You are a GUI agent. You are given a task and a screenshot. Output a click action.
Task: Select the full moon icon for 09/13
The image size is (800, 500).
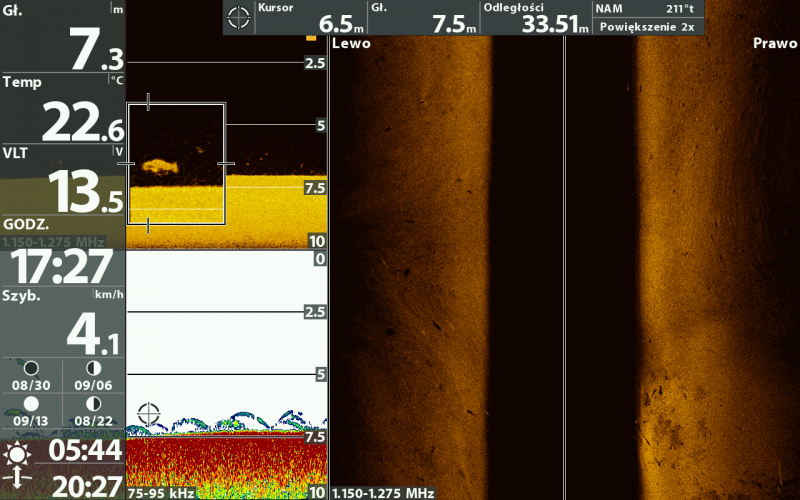pos(31,404)
